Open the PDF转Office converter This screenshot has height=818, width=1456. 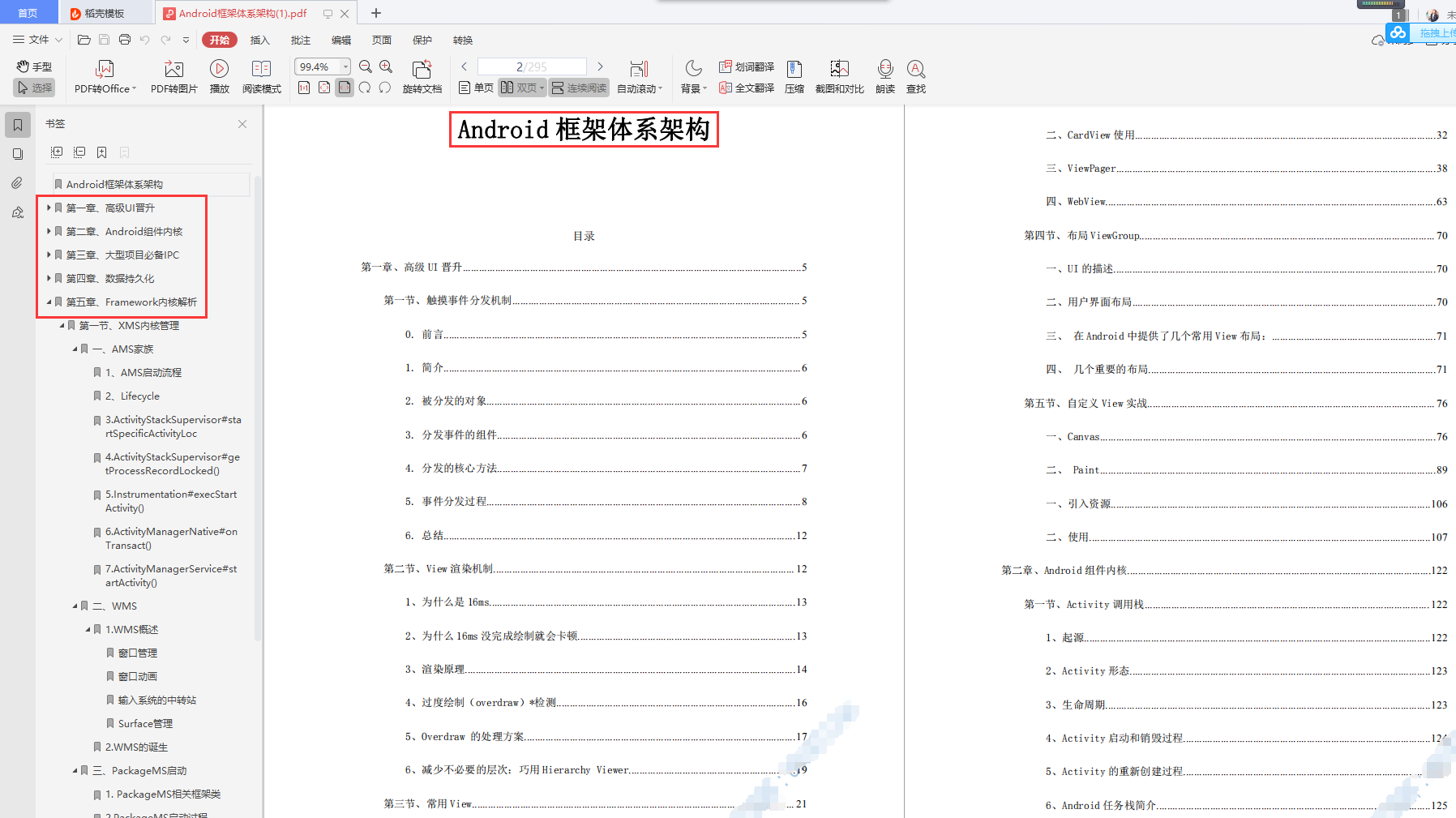pos(105,77)
